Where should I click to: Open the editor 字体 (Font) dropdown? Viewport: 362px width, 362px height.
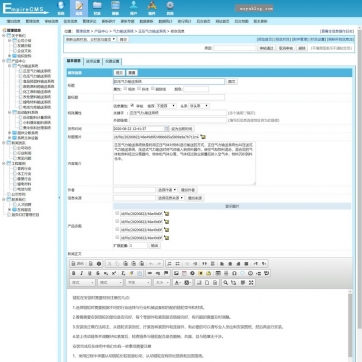[139, 283]
